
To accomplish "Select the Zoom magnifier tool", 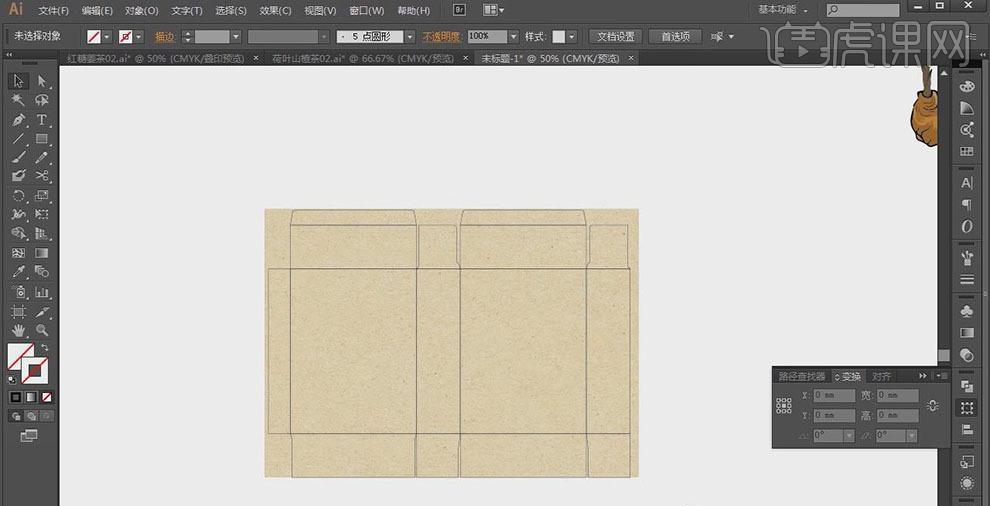I will pyautogui.click(x=42, y=330).
